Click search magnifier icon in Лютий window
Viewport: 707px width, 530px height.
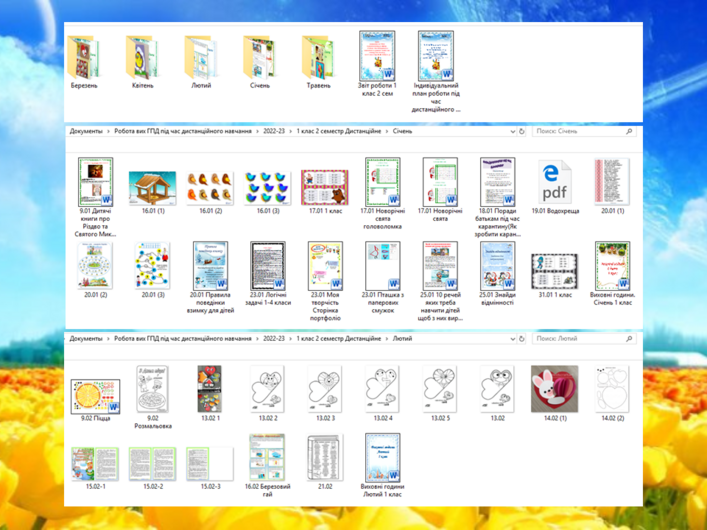click(x=629, y=338)
